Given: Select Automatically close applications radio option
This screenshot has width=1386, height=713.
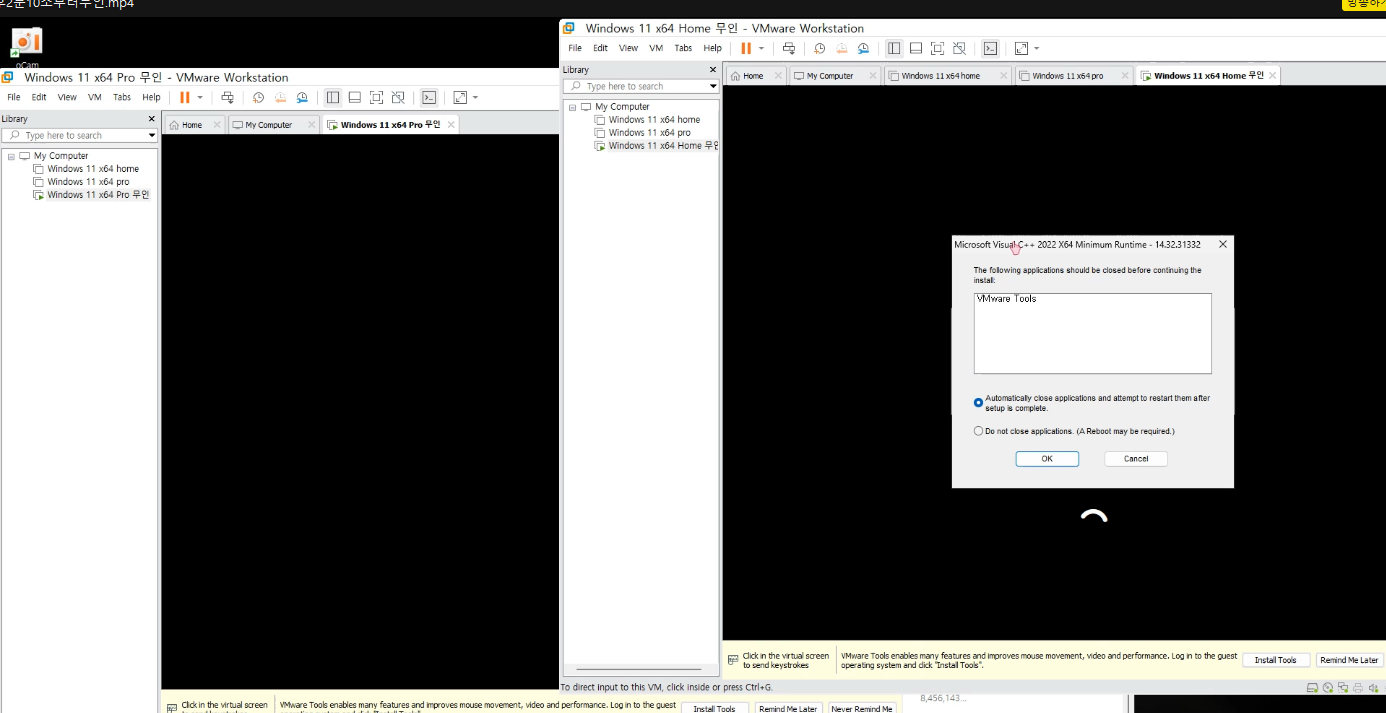Looking at the screenshot, I should click(979, 403).
